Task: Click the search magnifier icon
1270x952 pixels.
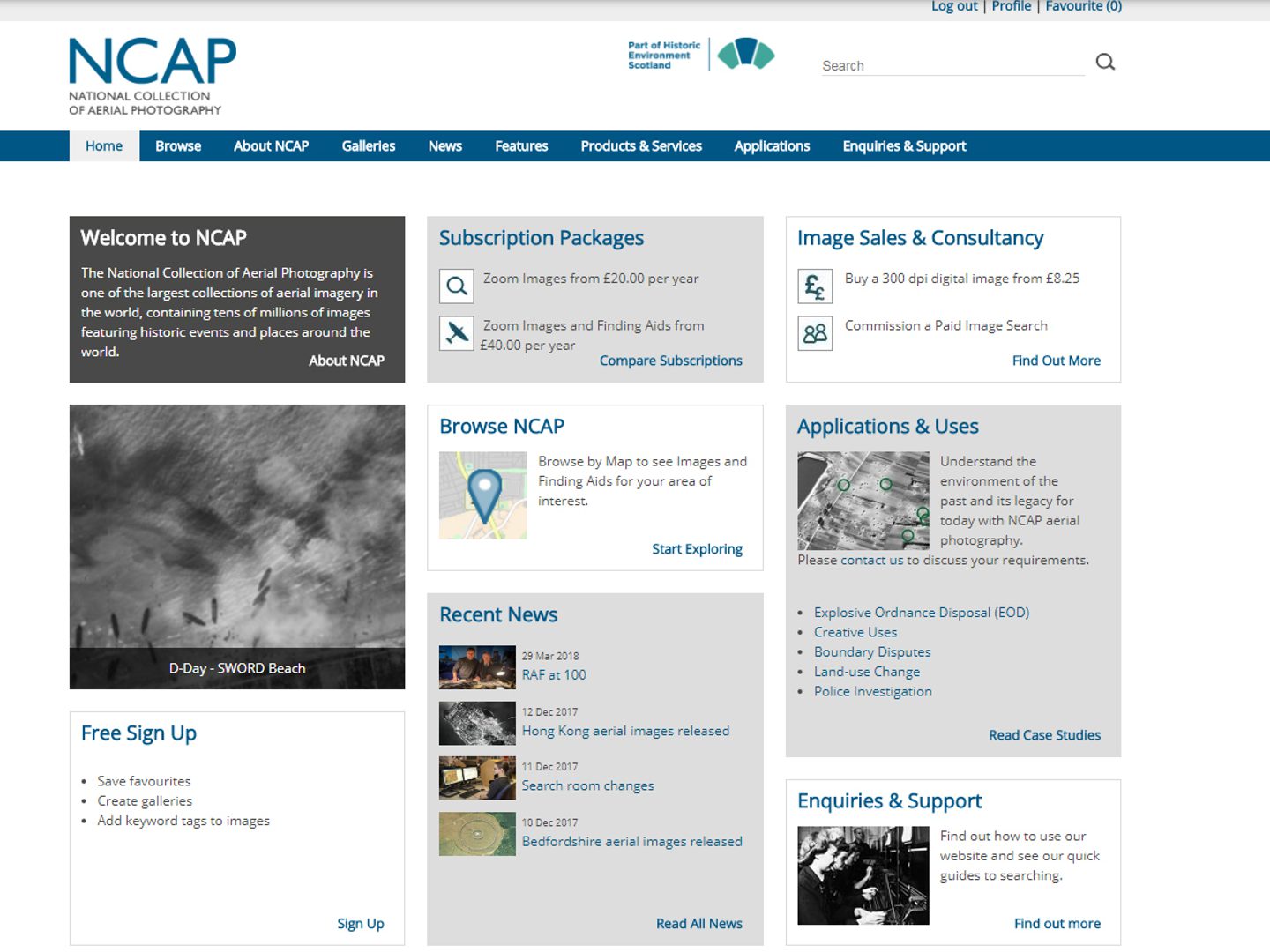Action: click(1105, 62)
